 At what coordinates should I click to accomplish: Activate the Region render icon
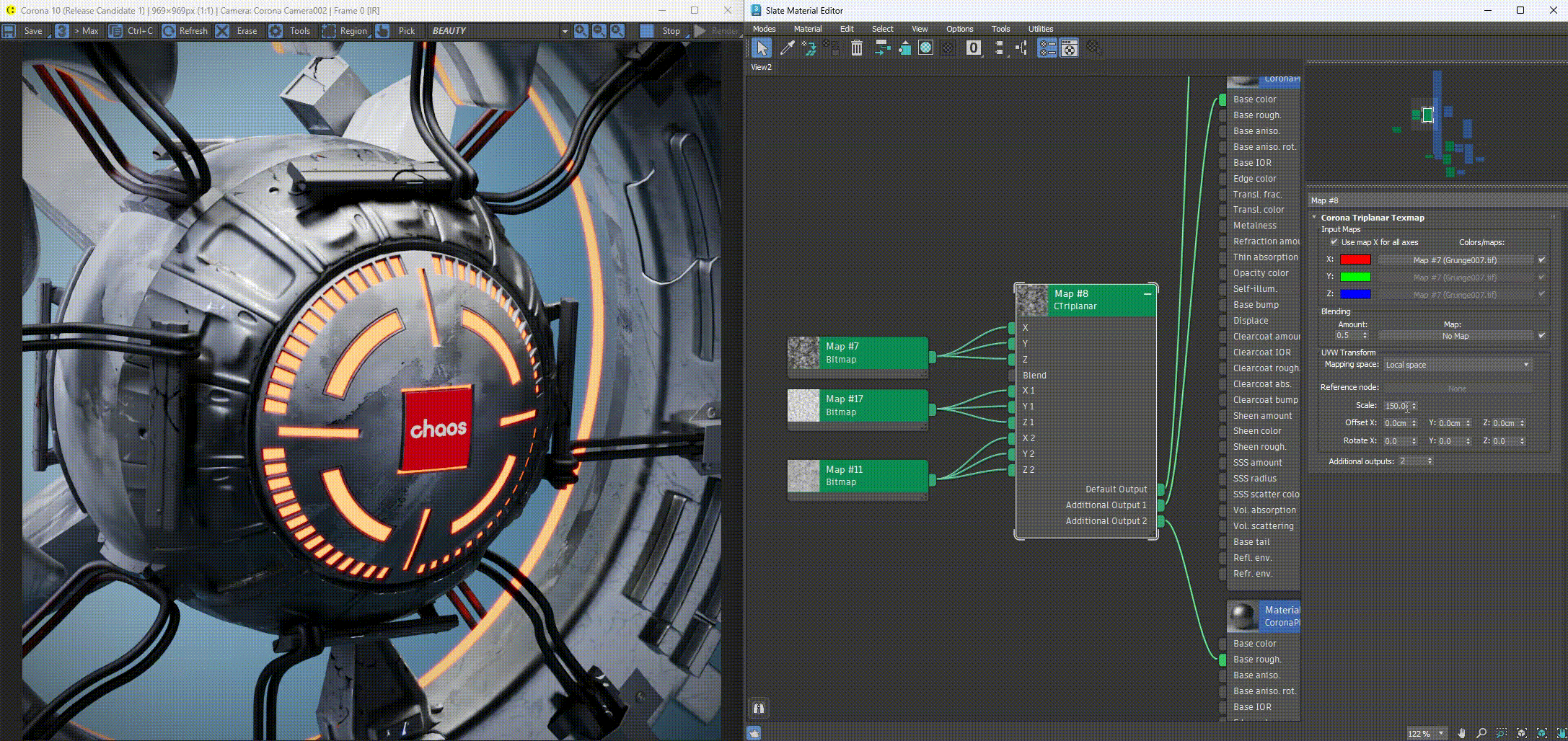pos(329,31)
